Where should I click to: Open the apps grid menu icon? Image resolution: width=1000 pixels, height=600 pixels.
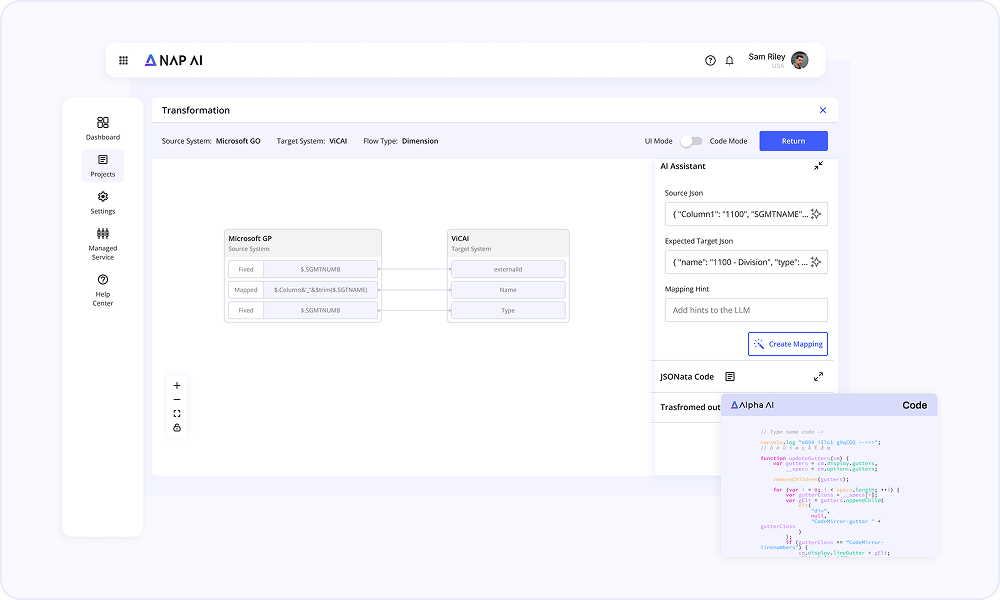124,61
